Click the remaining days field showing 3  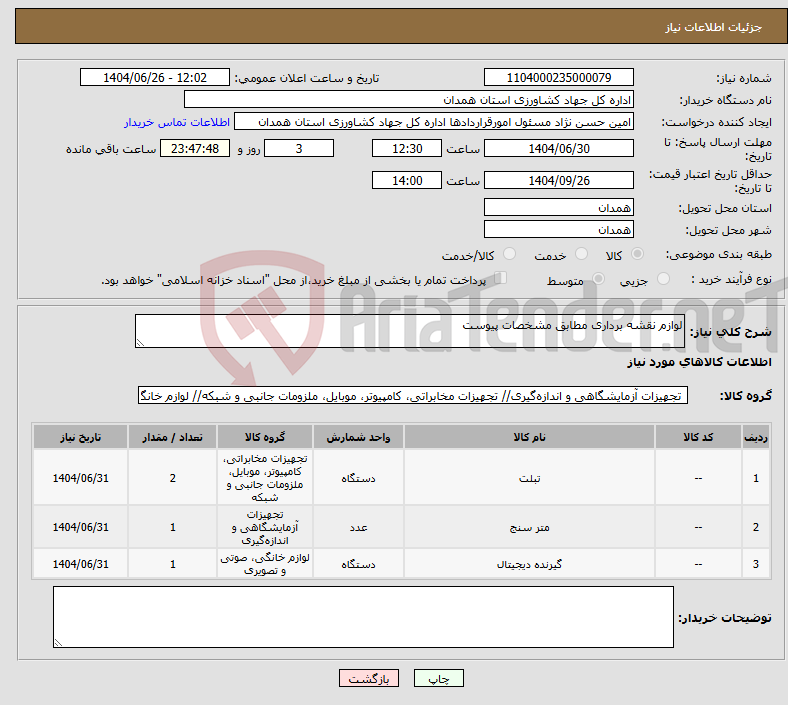(299, 148)
